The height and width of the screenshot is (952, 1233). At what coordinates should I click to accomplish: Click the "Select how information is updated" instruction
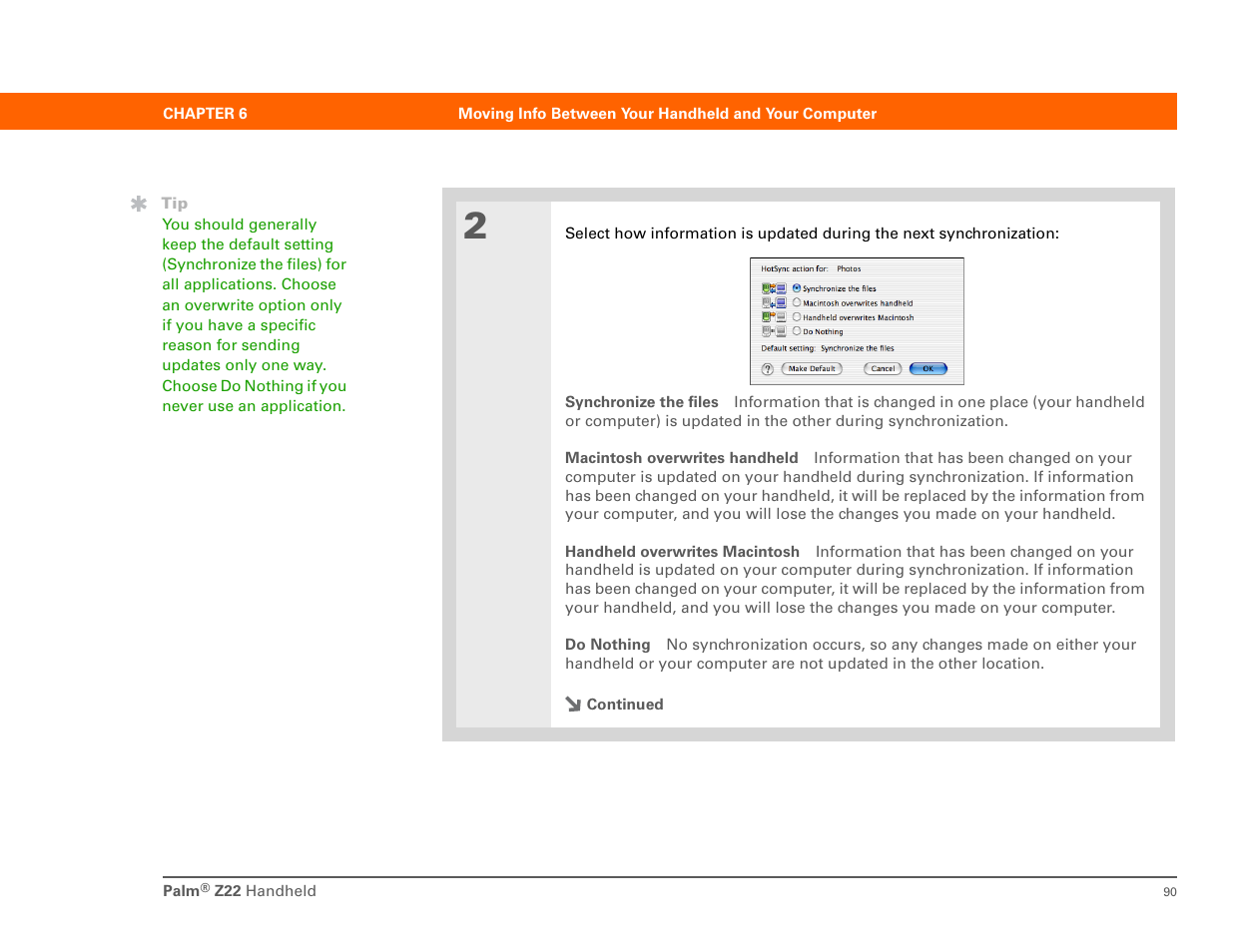[812, 234]
